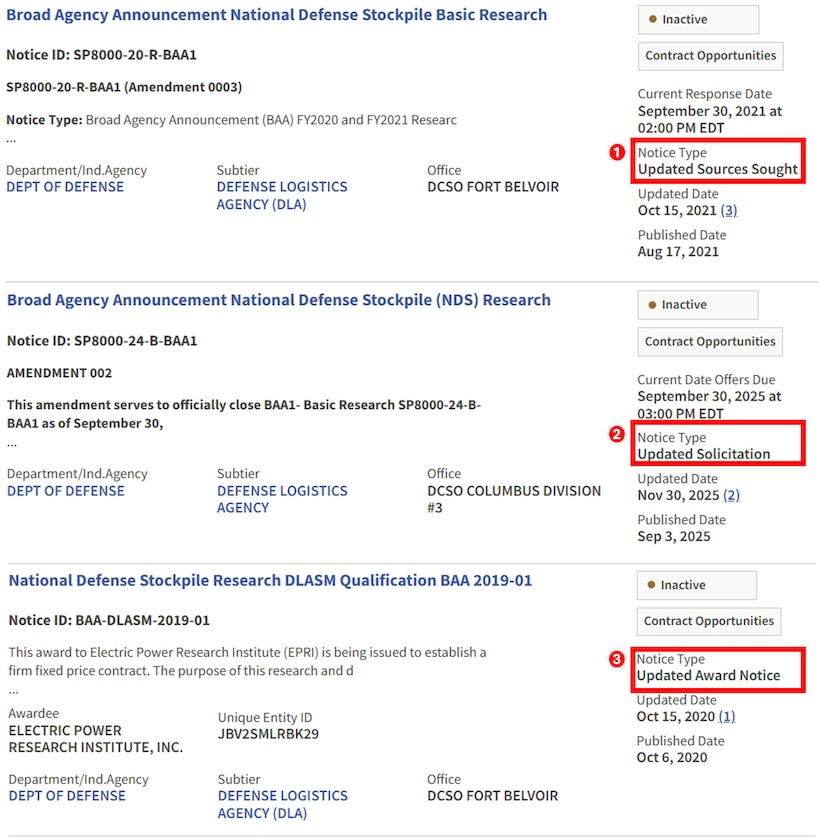Click the red circle marker numbered 3
The height and width of the screenshot is (839, 824).
[618, 660]
